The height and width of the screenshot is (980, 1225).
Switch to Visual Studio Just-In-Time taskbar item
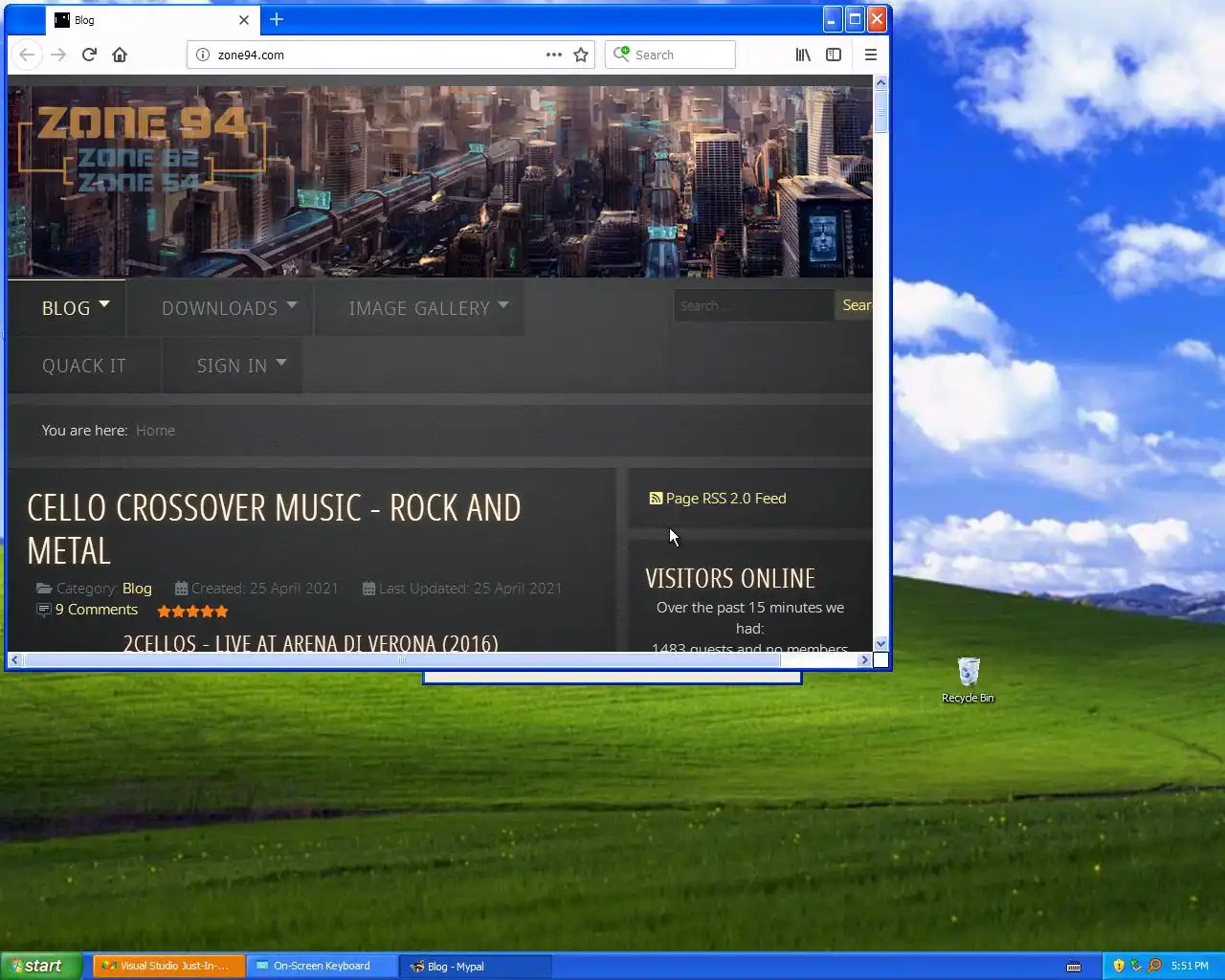pyautogui.click(x=168, y=966)
